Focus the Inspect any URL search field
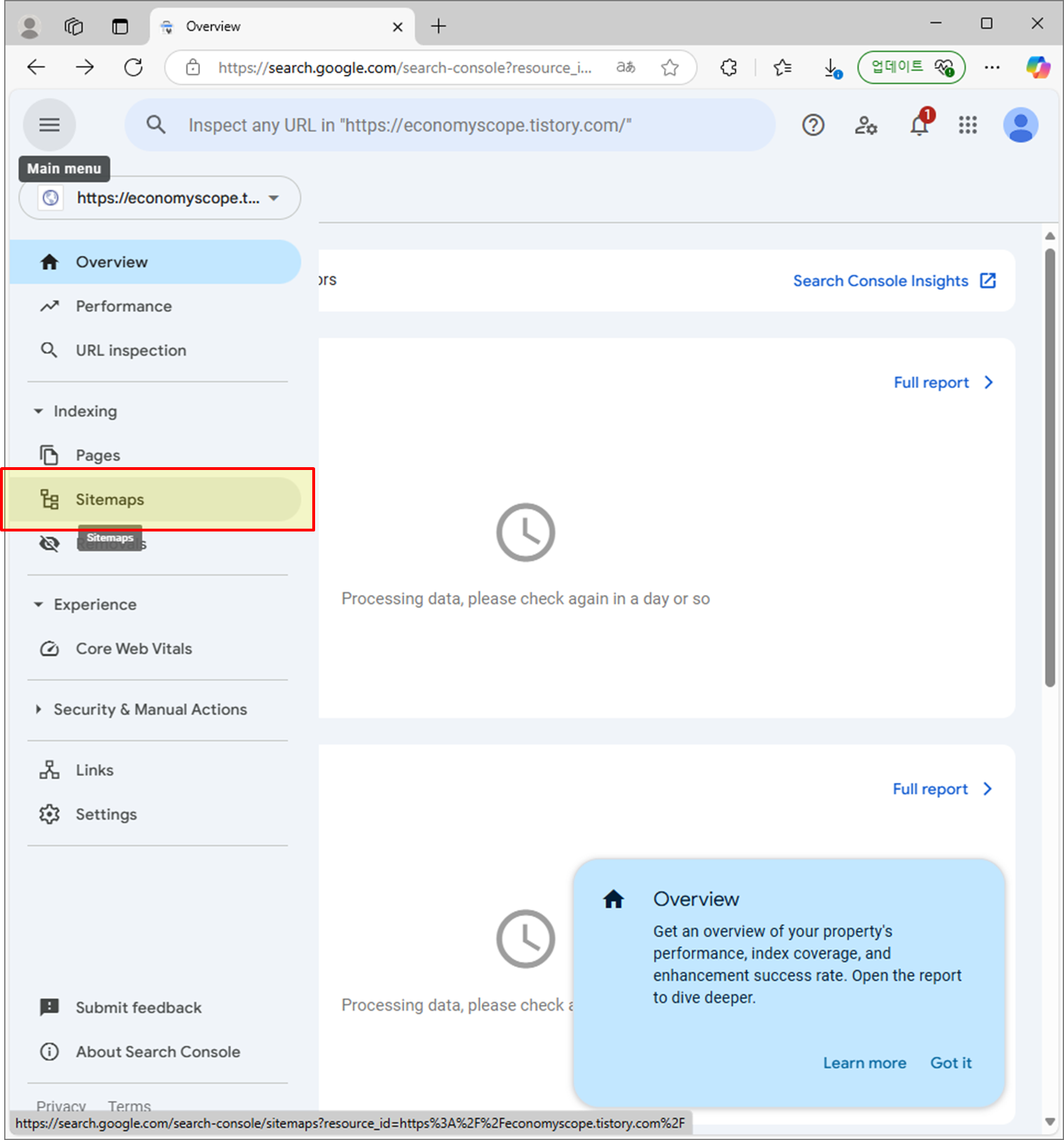The height and width of the screenshot is (1140, 1064). pos(450,125)
